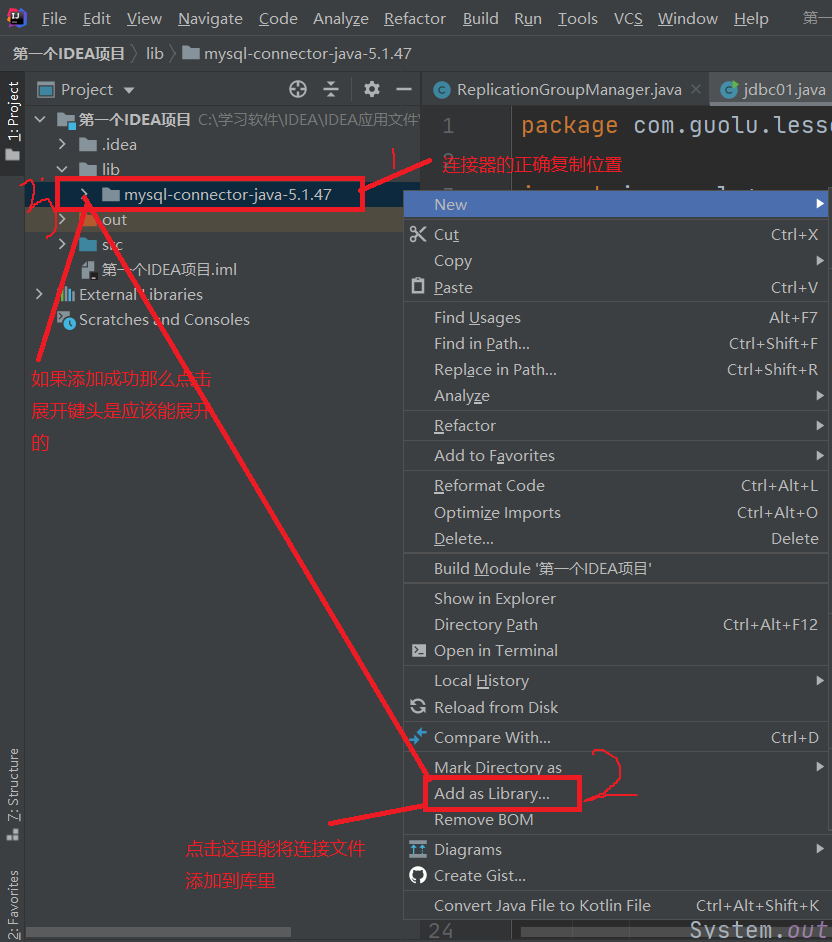Image resolution: width=832 pixels, height=942 pixels.
Task: Click the Paste clipboard icon
Action: (x=418, y=287)
